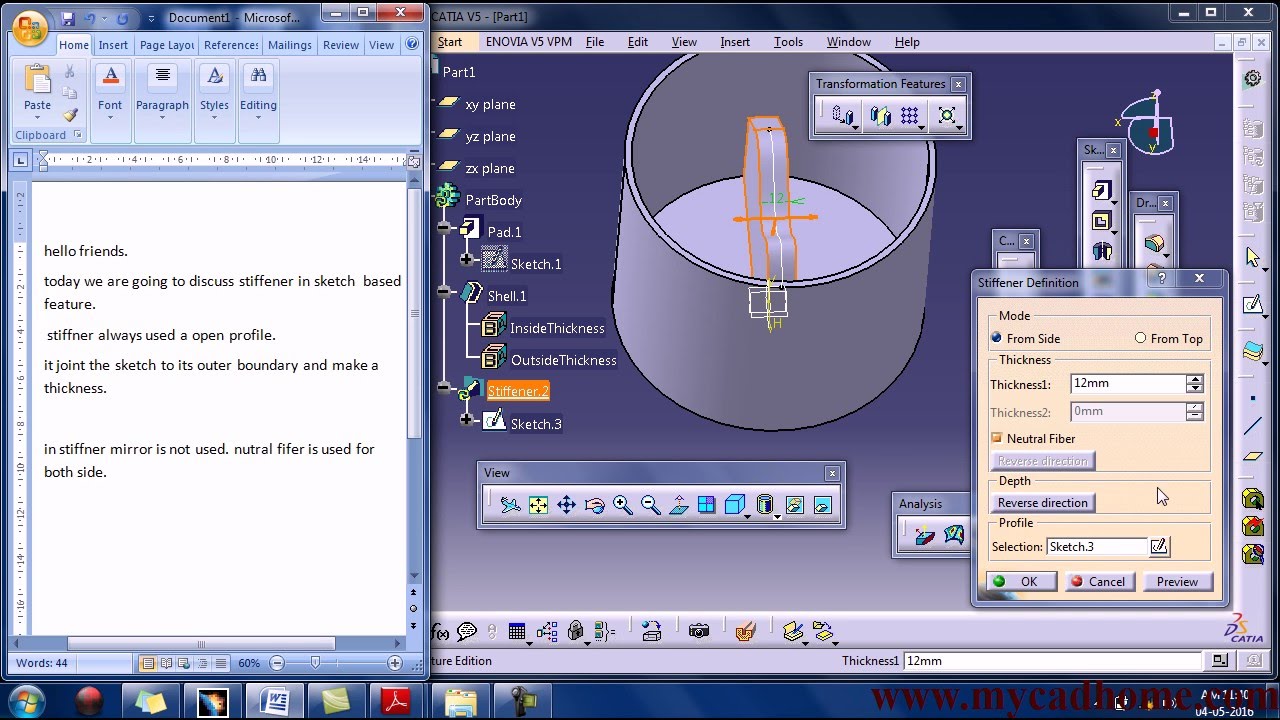Click Fit All In icon in View toolbar

538,506
